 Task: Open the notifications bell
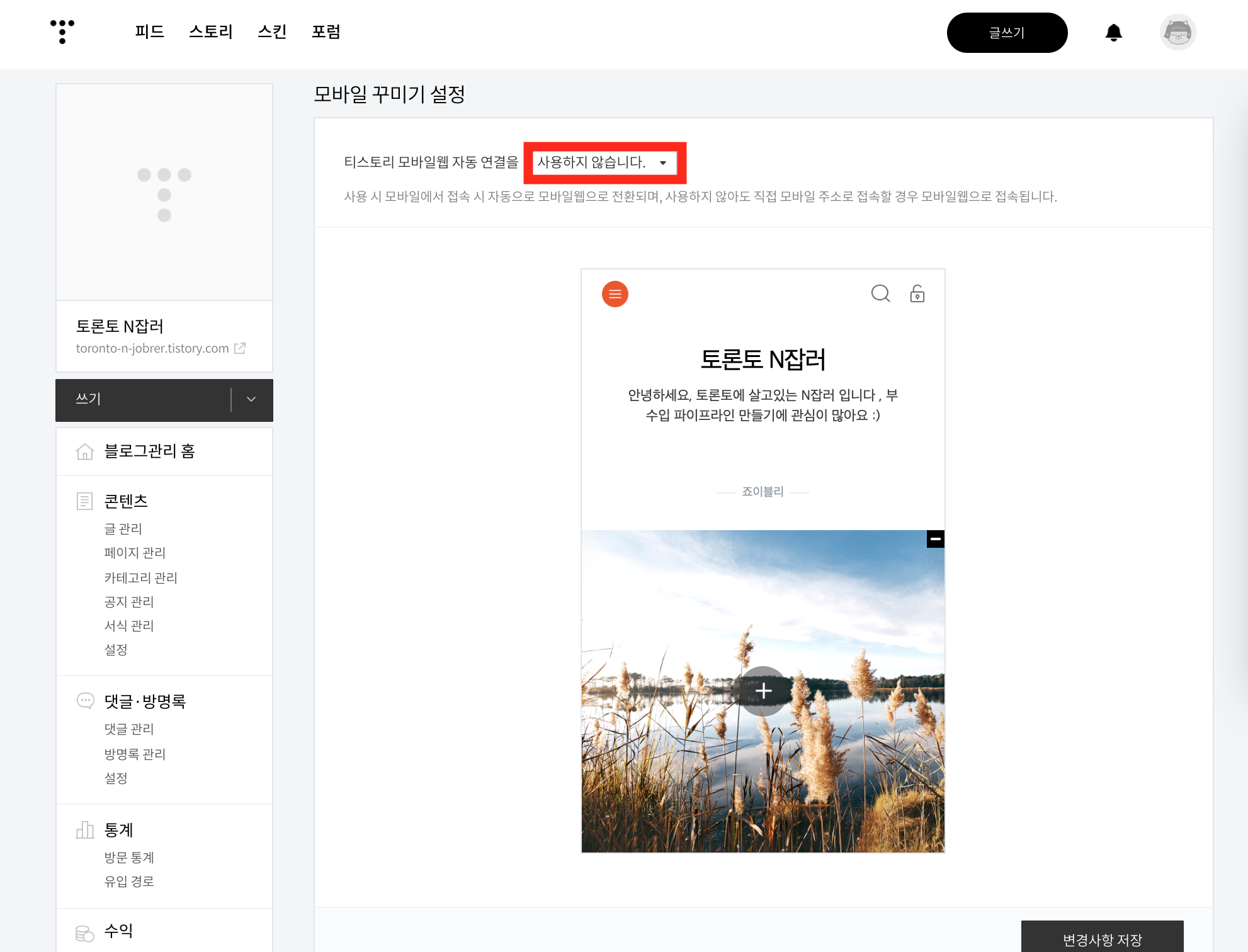click(x=1113, y=33)
